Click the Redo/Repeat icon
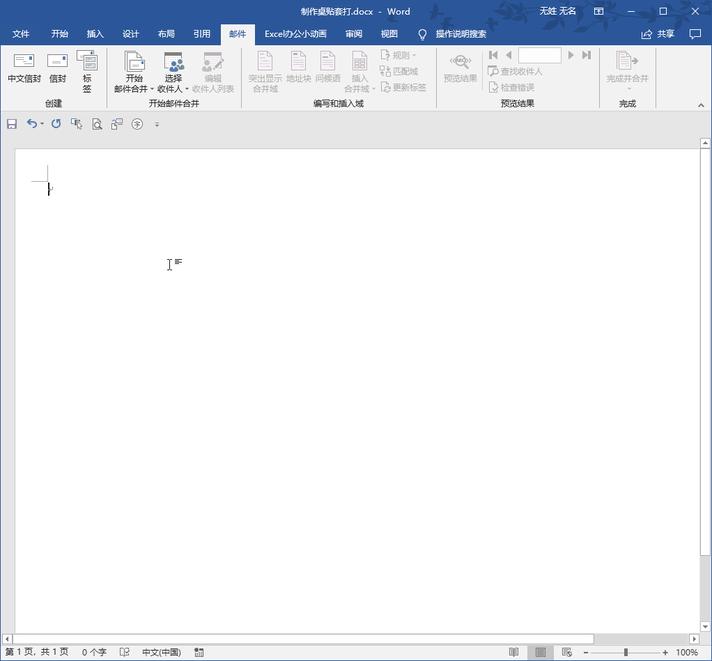 coord(56,123)
